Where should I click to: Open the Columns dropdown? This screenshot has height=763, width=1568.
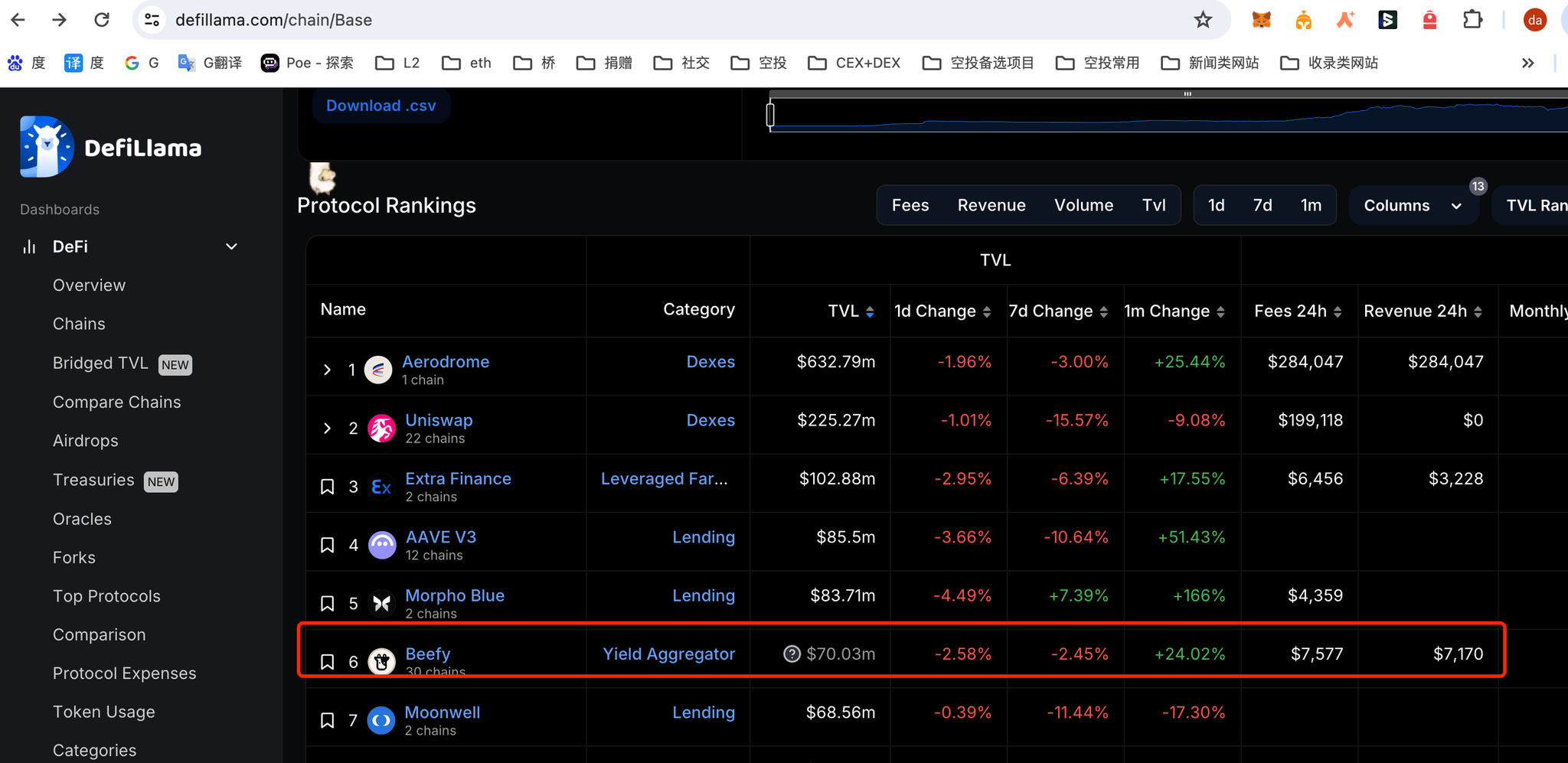pyautogui.click(x=1413, y=205)
